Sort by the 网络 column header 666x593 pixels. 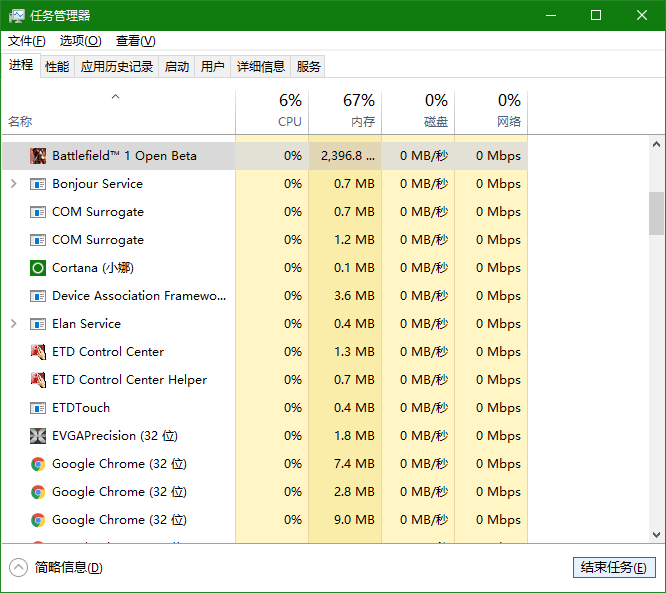tap(491, 113)
